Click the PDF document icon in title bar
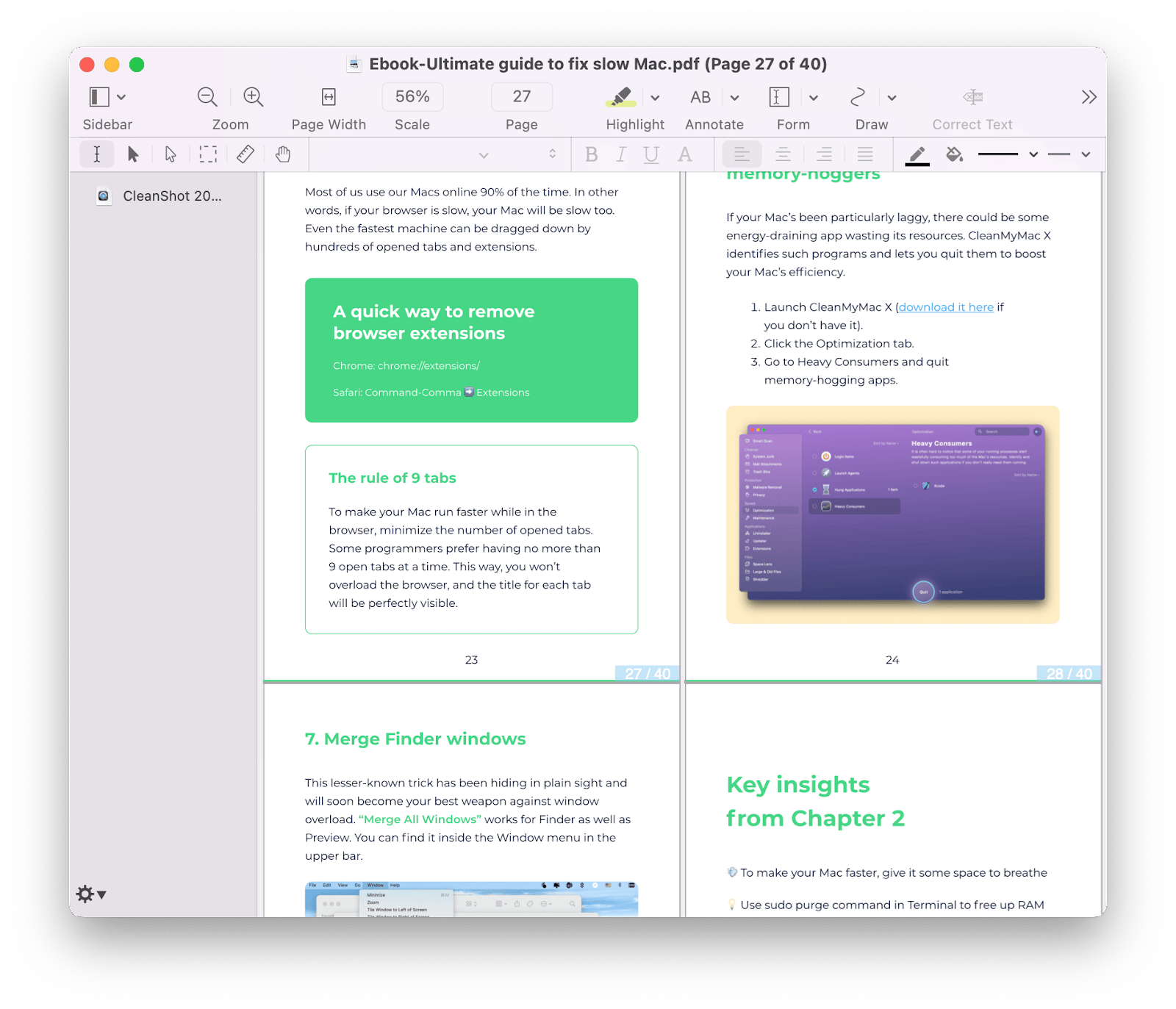The width and height of the screenshot is (1176, 1009). [x=354, y=64]
